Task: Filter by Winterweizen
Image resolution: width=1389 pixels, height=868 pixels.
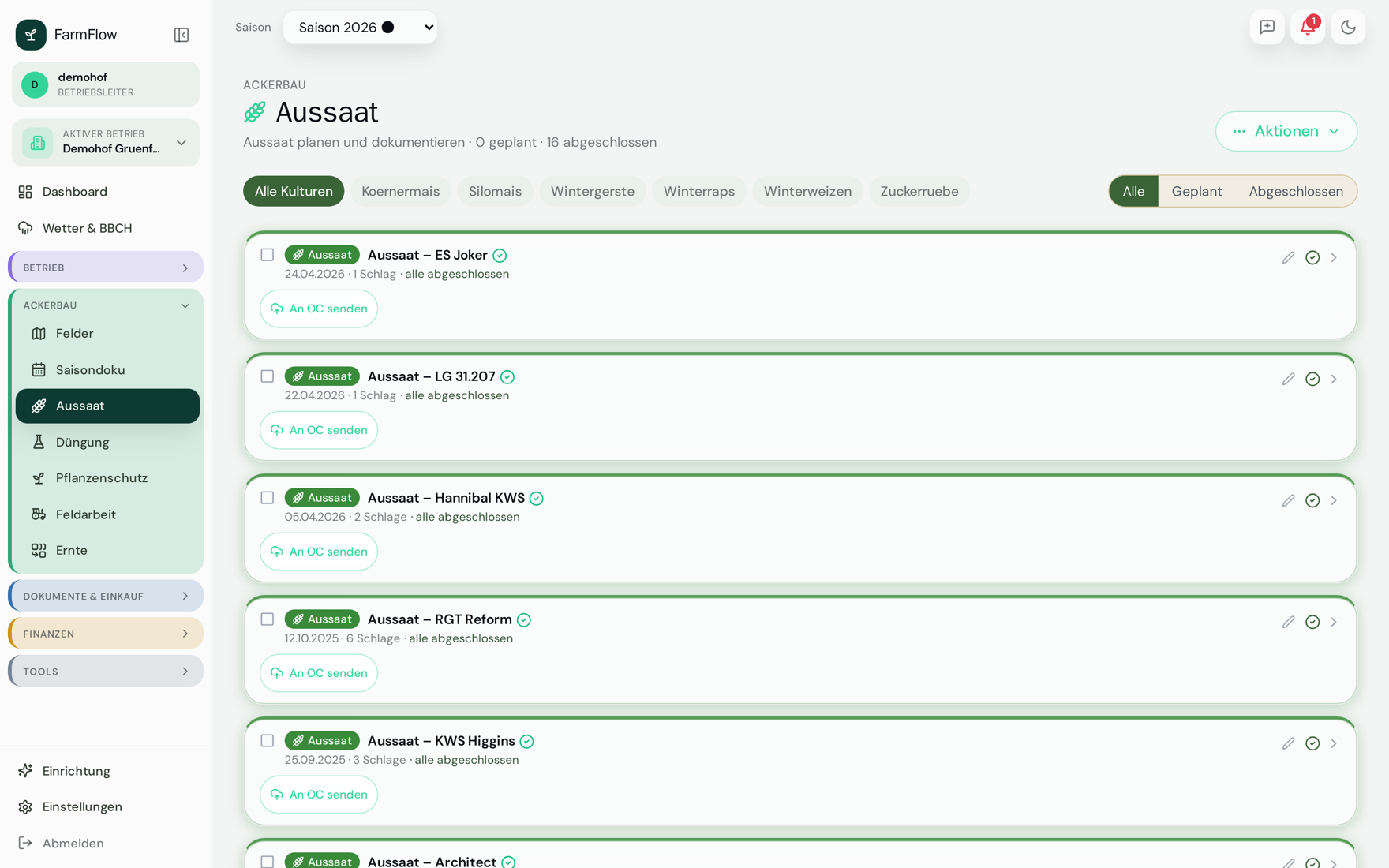Action: click(x=807, y=192)
